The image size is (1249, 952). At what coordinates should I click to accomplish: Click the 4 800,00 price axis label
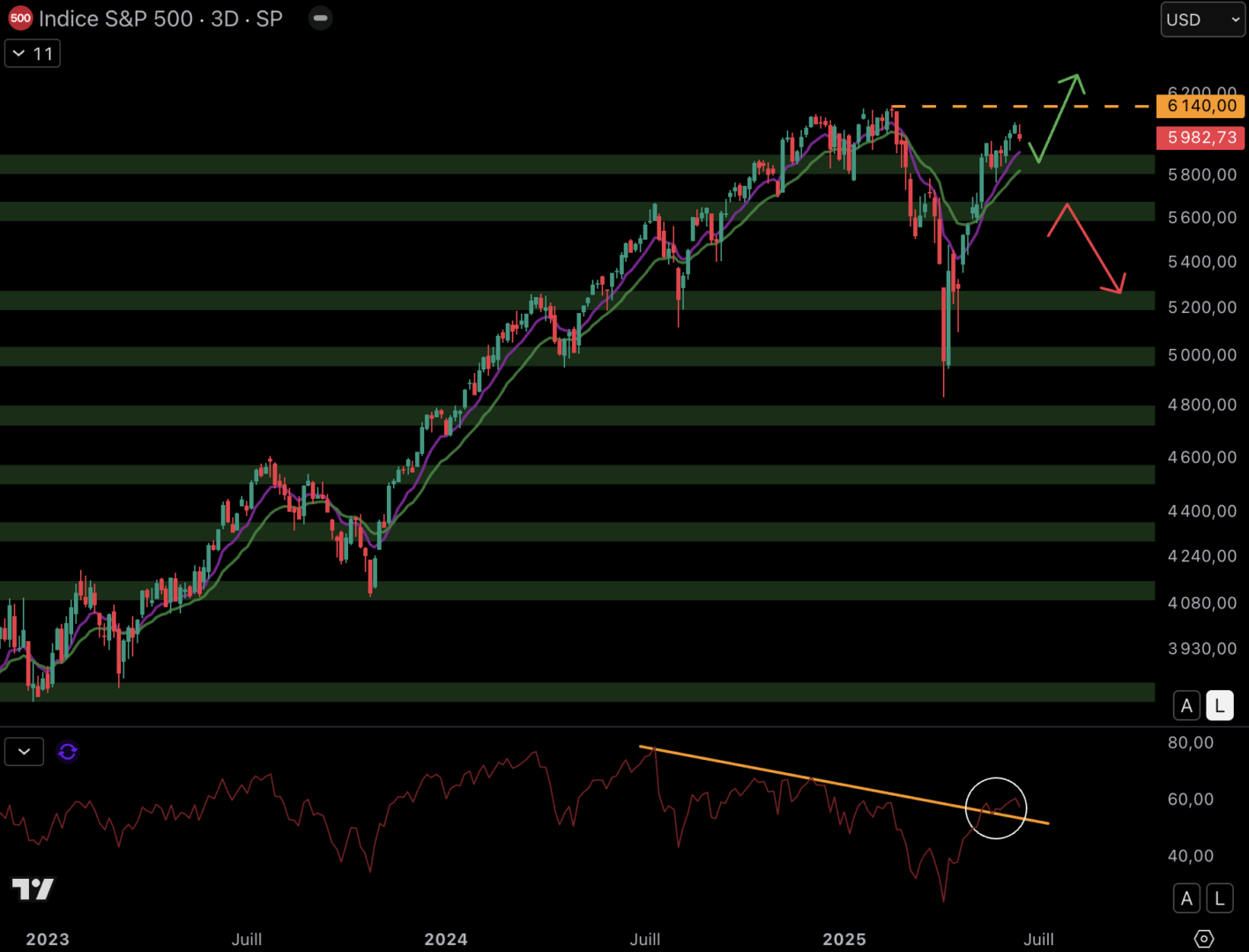coord(1202,405)
